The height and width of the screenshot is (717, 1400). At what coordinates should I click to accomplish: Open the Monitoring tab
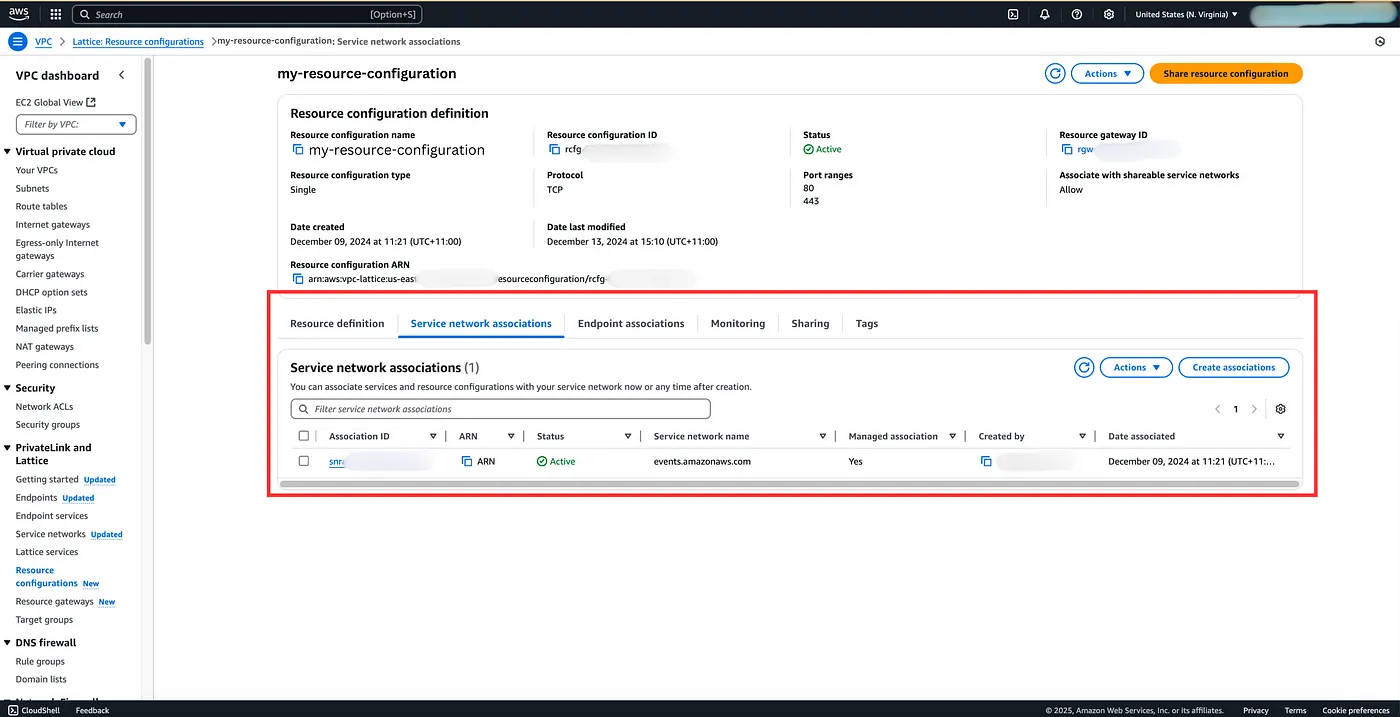738,323
